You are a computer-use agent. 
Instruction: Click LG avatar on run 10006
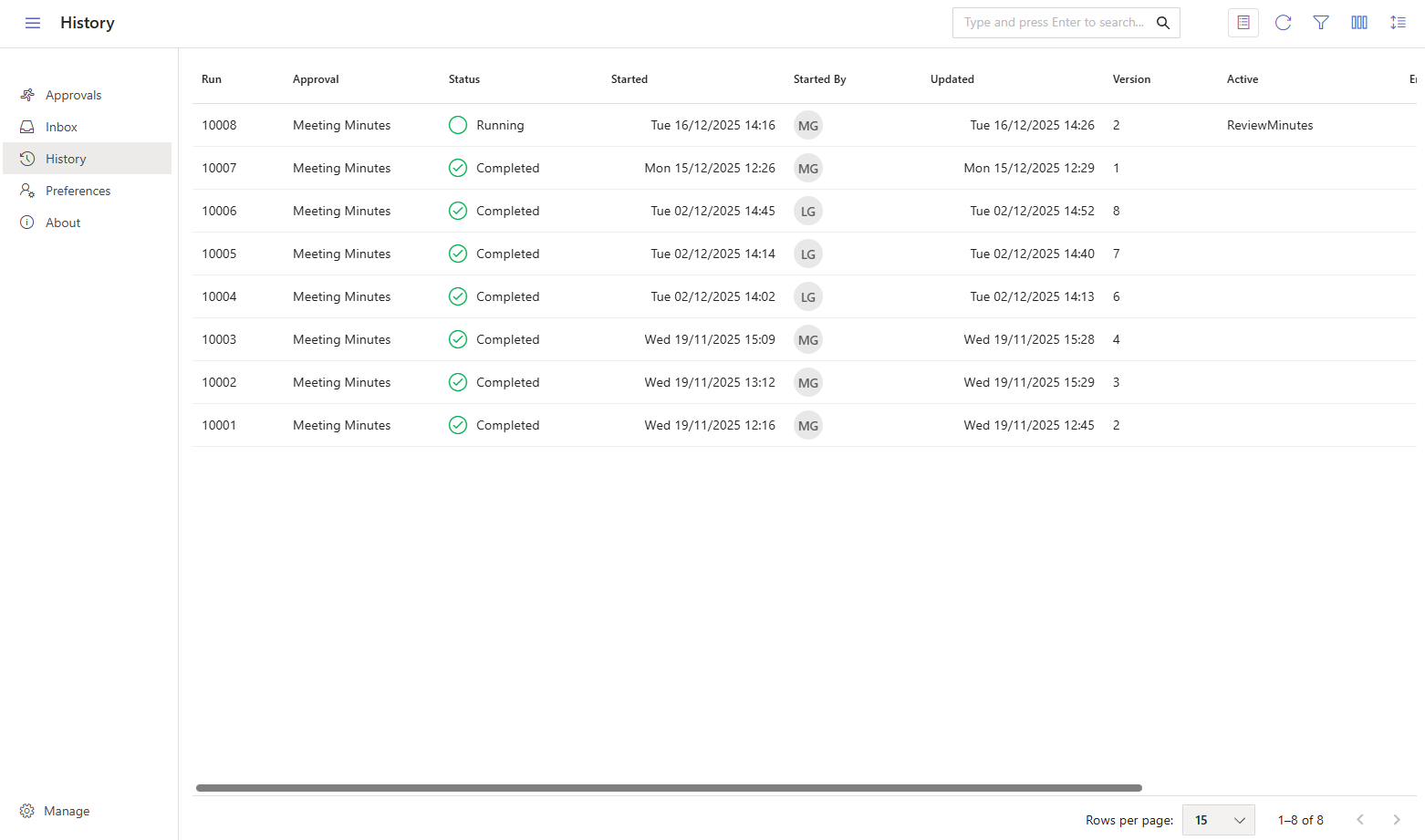[807, 212]
